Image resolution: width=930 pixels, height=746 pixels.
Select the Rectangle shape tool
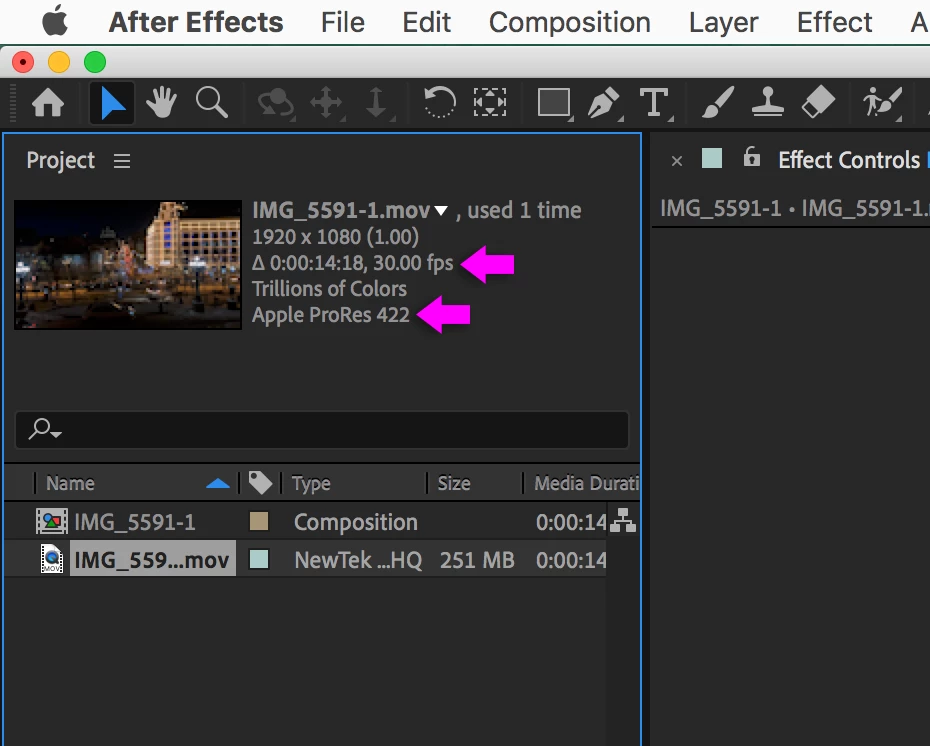[554, 103]
